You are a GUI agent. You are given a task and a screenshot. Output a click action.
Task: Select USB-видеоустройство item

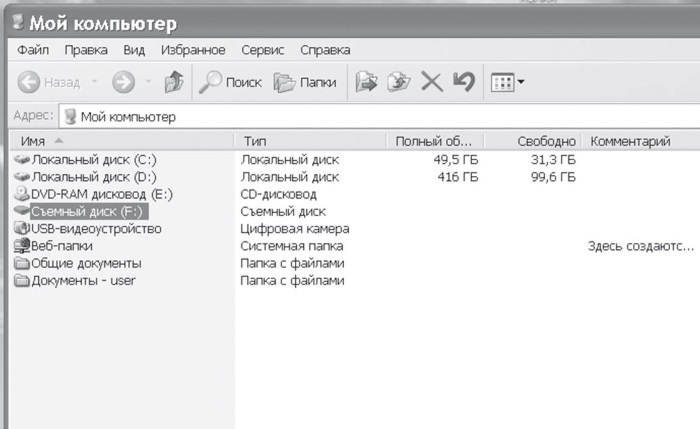click(96, 229)
